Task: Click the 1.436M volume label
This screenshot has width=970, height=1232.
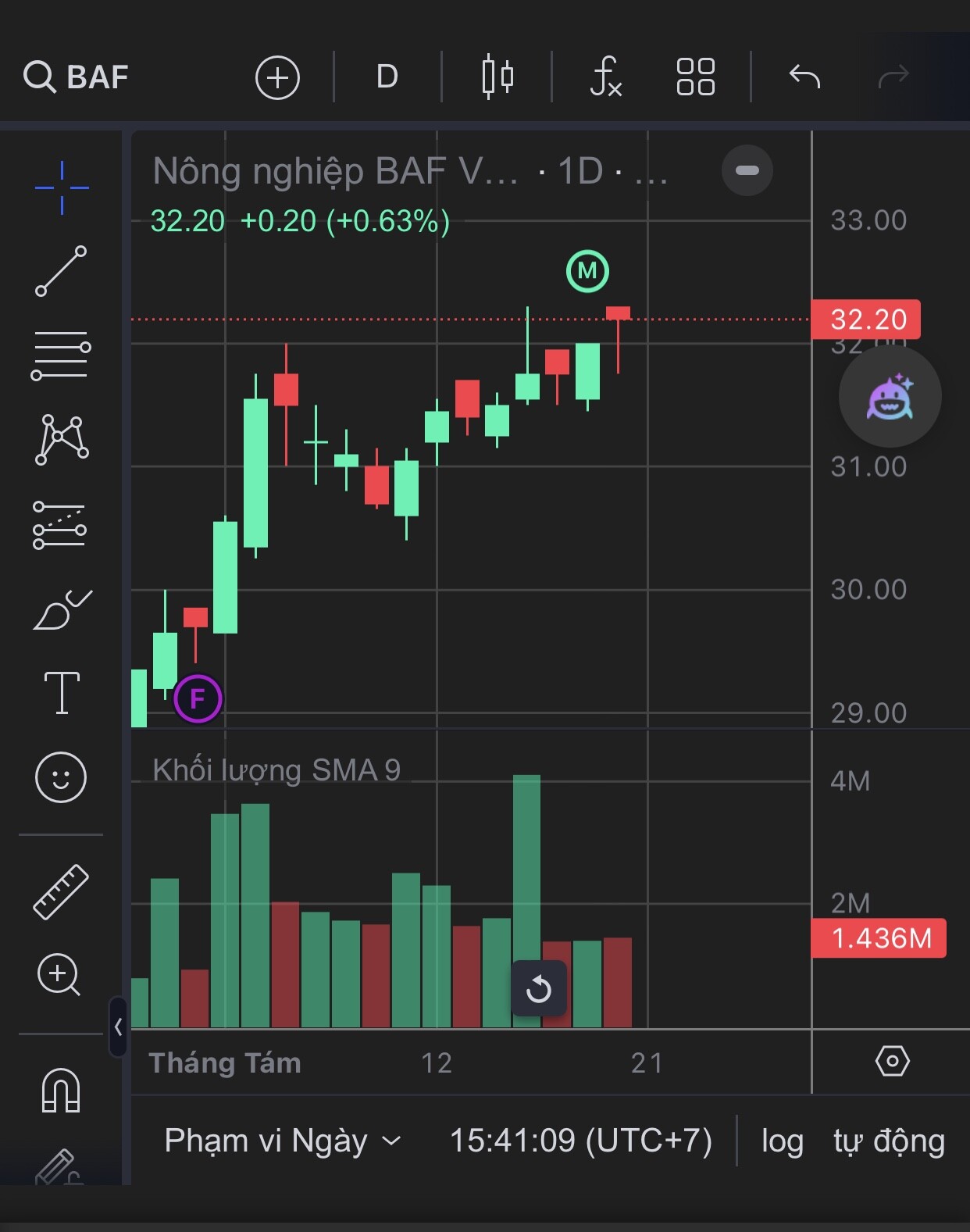Action: coord(879,938)
